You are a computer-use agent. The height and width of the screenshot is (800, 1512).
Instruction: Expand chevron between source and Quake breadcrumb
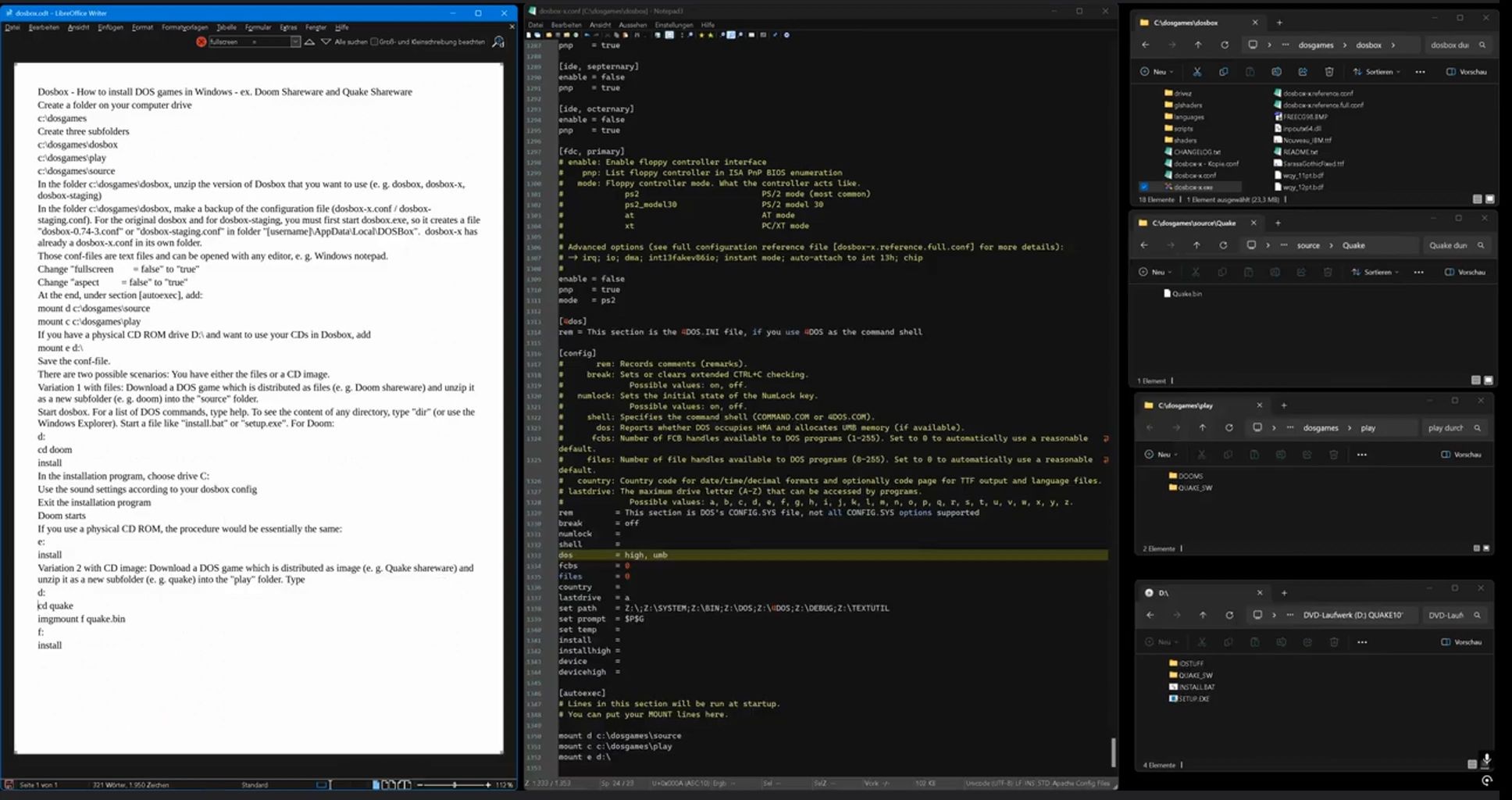pos(1332,245)
